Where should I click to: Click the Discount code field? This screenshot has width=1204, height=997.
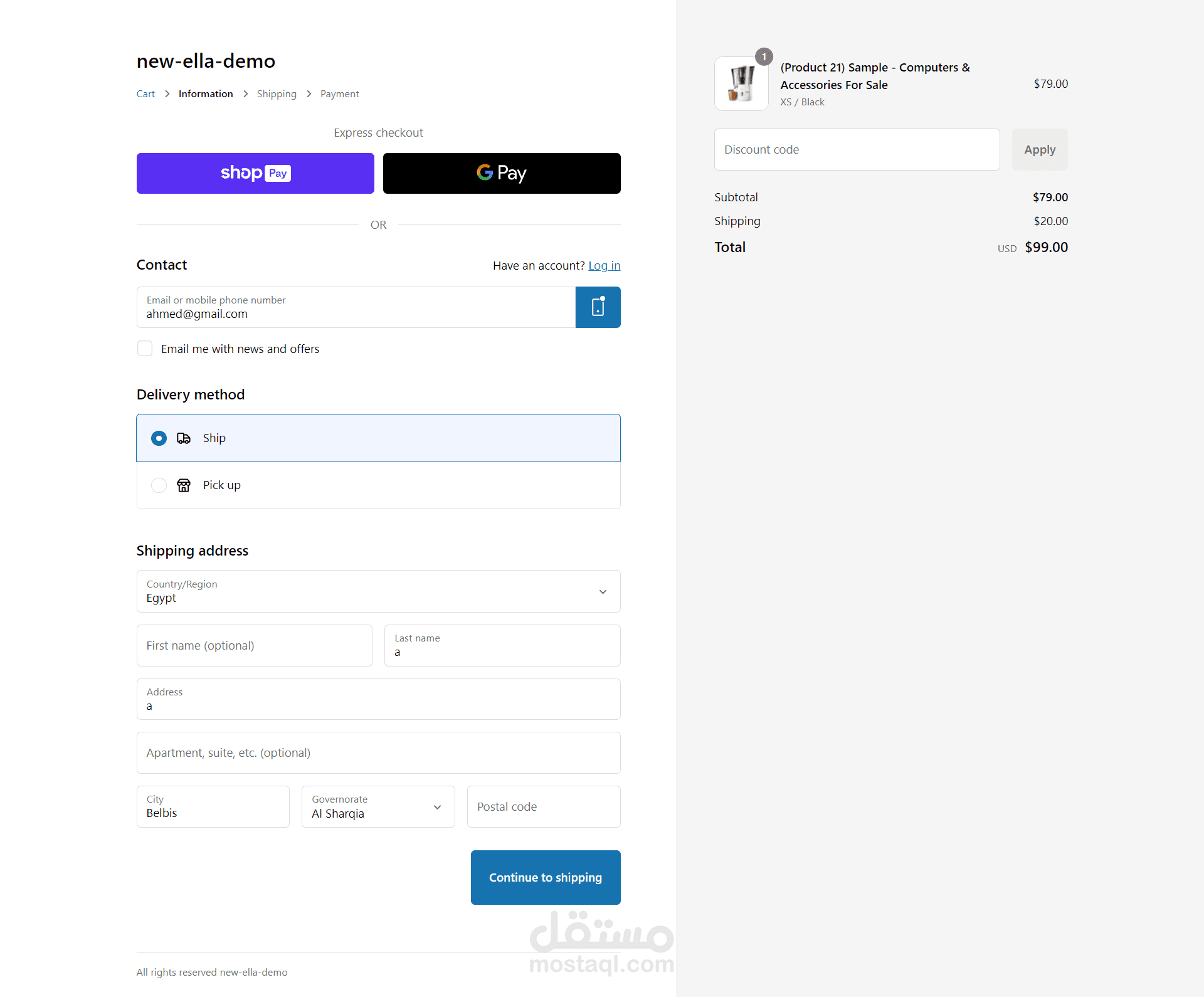[857, 150]
